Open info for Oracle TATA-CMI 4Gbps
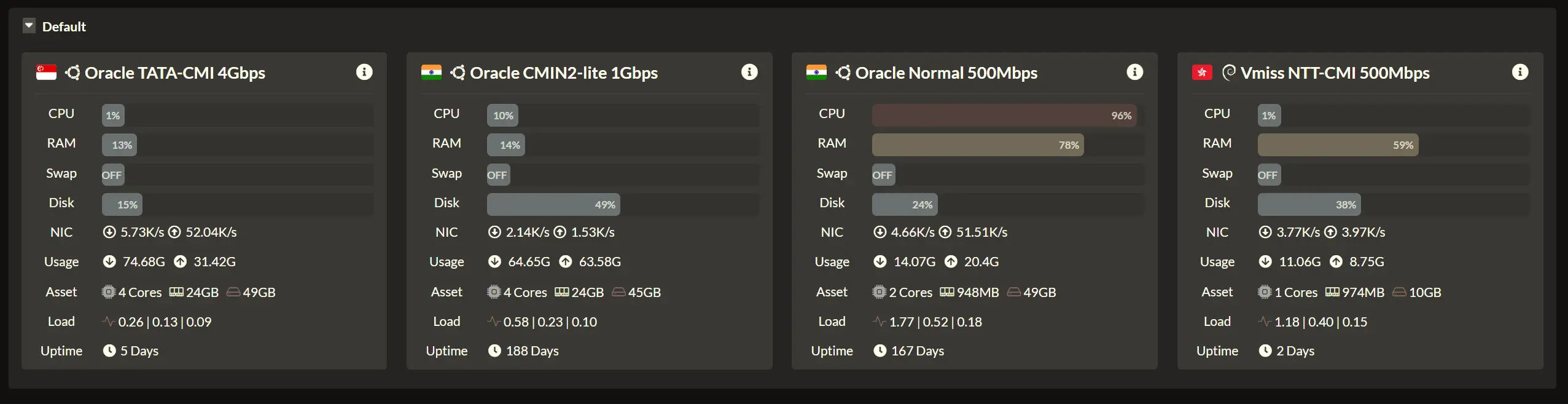The width and height of the screenshot is (1568, 404). point(364,72)
